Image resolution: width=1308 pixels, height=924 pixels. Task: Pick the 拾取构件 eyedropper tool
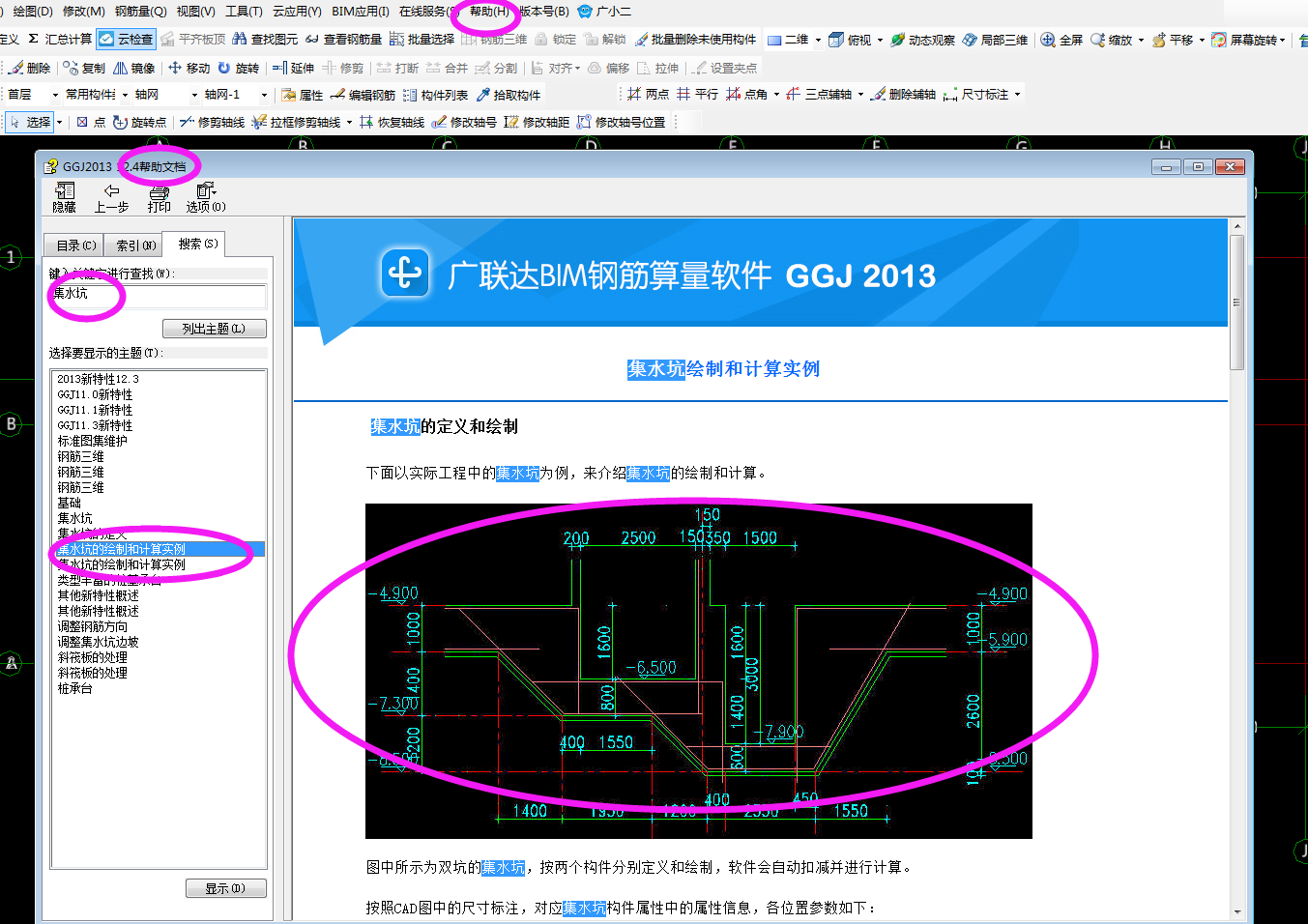coord(509,95)
